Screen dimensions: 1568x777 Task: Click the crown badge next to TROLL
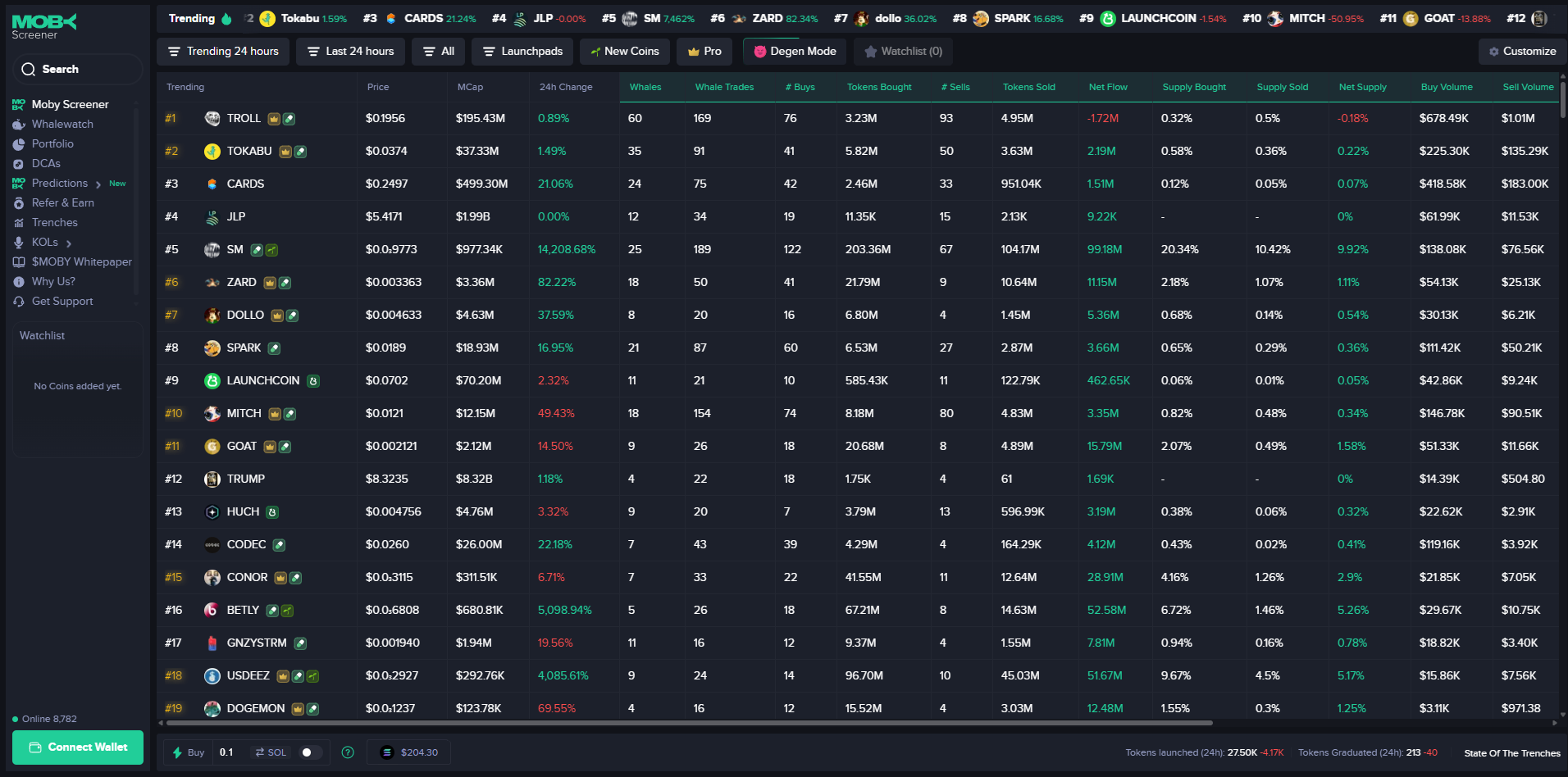click(274, 119)
